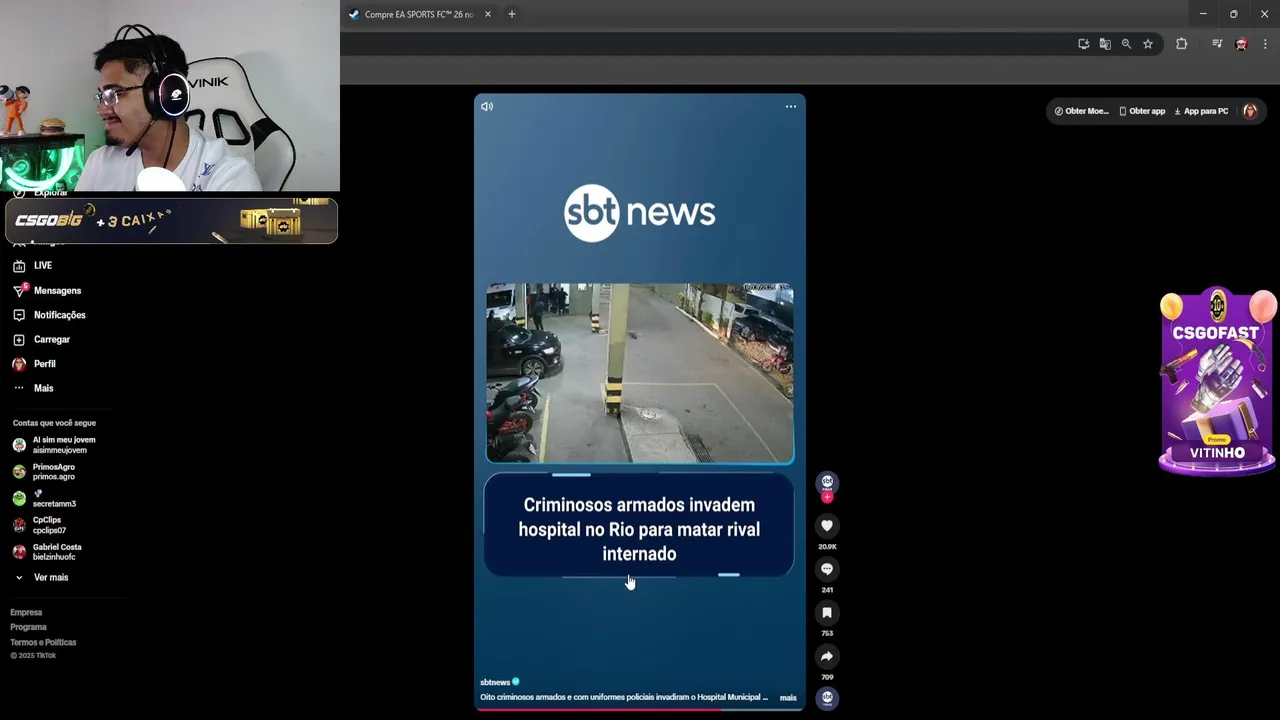Open the TikTok profile avatar top right
1280x720 pixels.
[x=1250, y=111]
